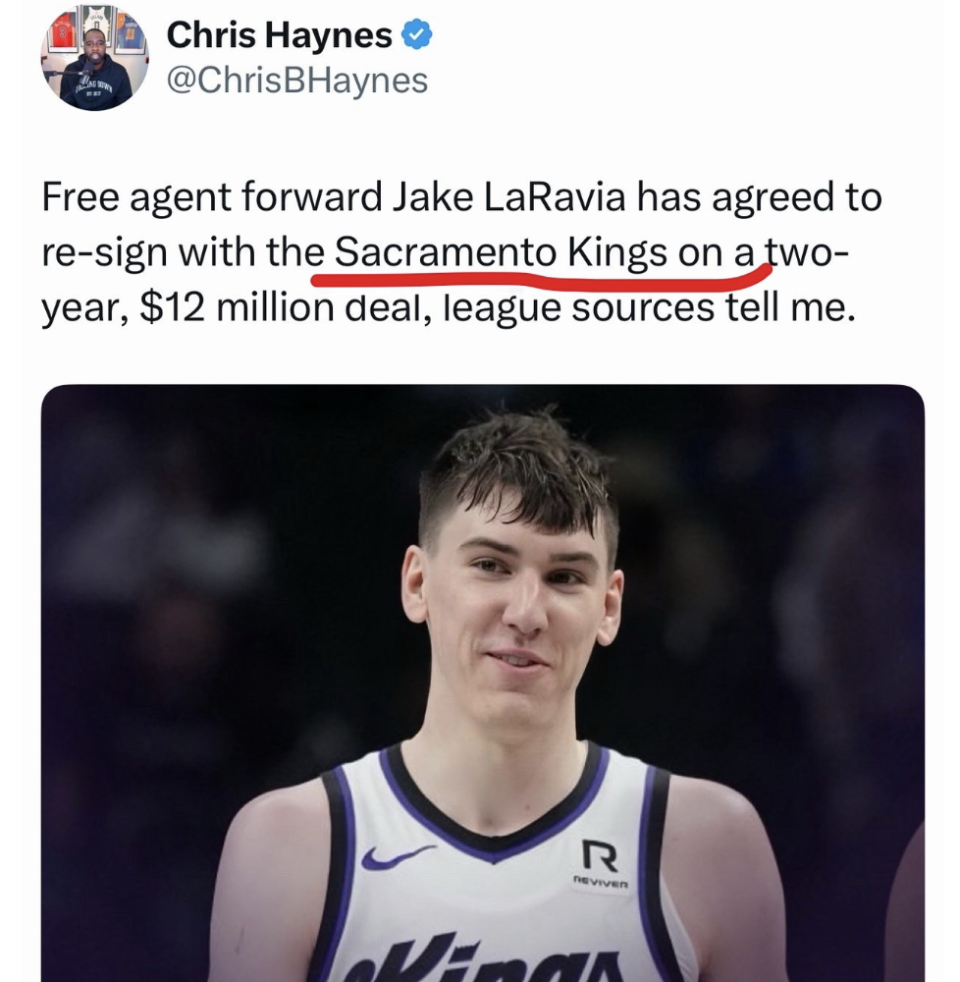The width and height of the screenshot is (960, 982).
Task: Click "league sources tell me" text
Action: tap(648, 309)
